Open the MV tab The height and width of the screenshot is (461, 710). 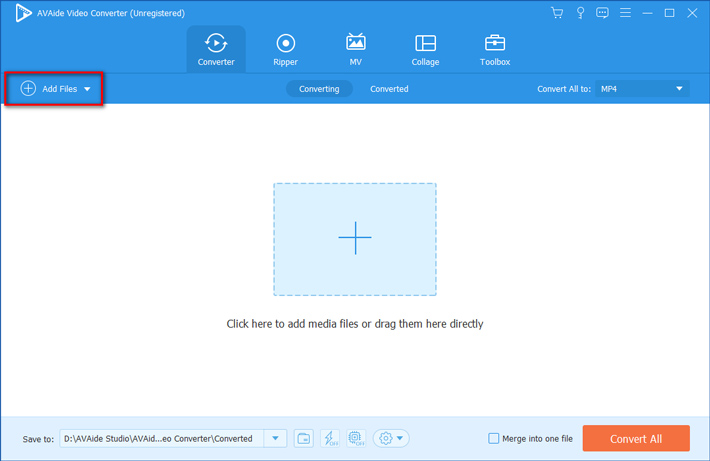tap(355, 49)
